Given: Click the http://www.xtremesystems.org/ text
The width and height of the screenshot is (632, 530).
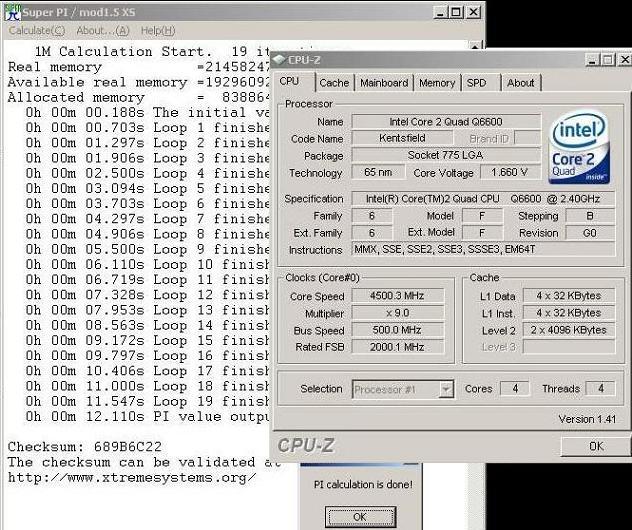Looking at the screenshot, I should pyautogui.click(x=132, y=478).
